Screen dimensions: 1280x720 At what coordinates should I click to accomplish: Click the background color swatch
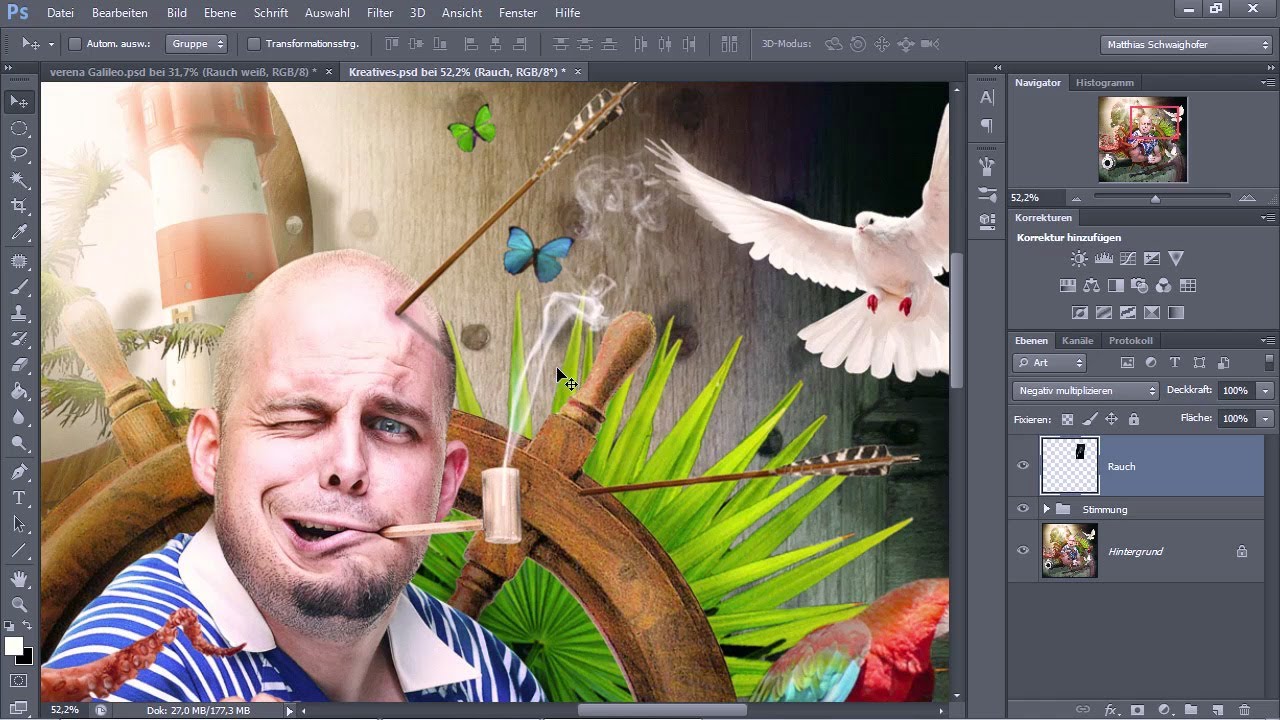[x=27, y=657]
